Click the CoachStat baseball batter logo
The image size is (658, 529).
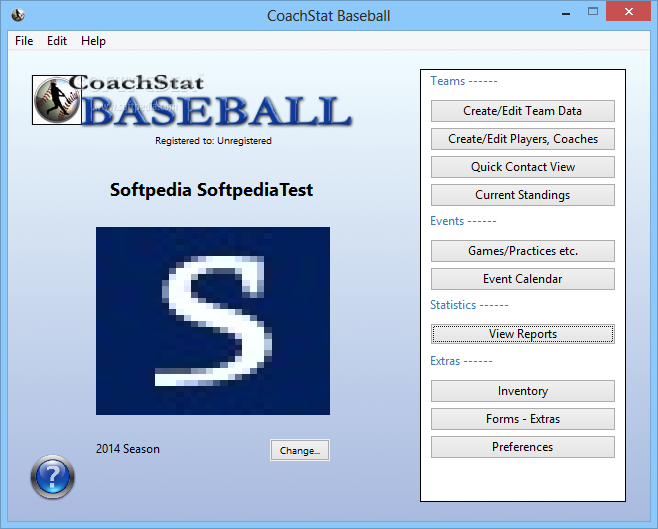(x=57, y=100)
